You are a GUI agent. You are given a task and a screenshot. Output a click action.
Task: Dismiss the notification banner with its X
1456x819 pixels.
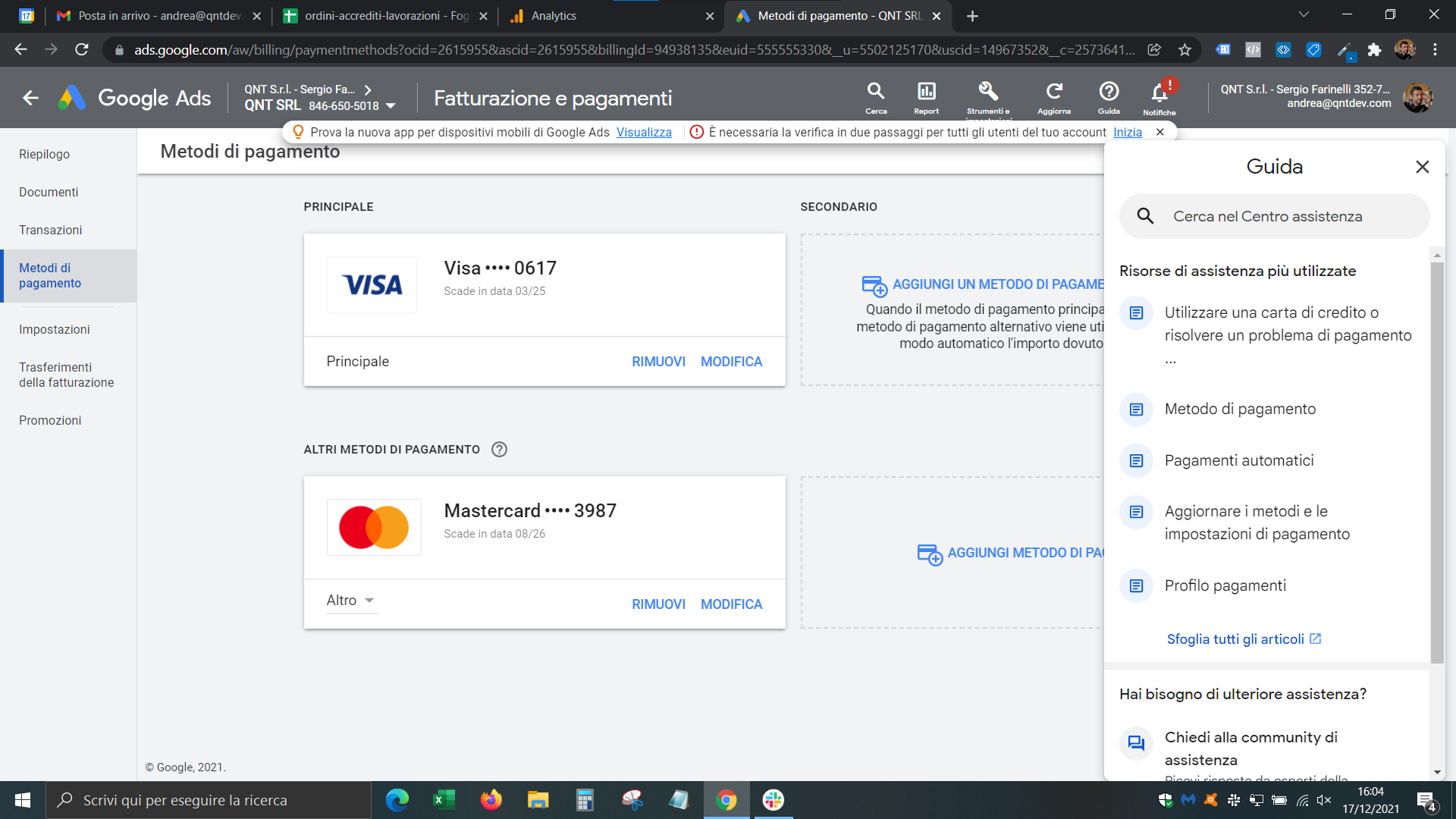click(x=1159, y=132)
